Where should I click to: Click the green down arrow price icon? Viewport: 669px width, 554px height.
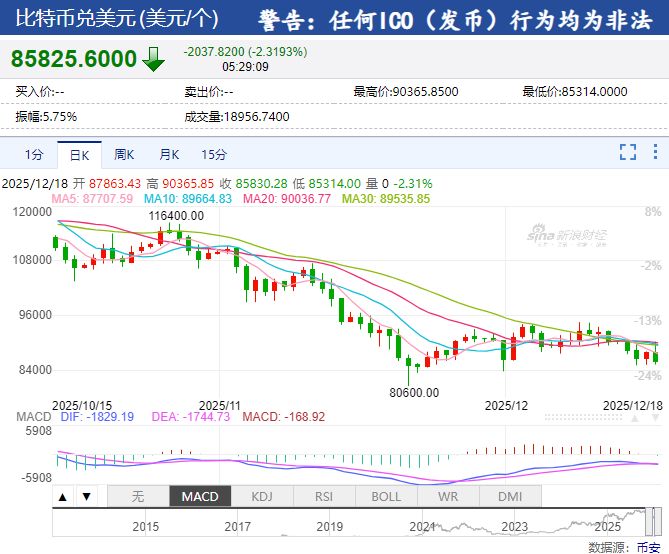[153, 59]
